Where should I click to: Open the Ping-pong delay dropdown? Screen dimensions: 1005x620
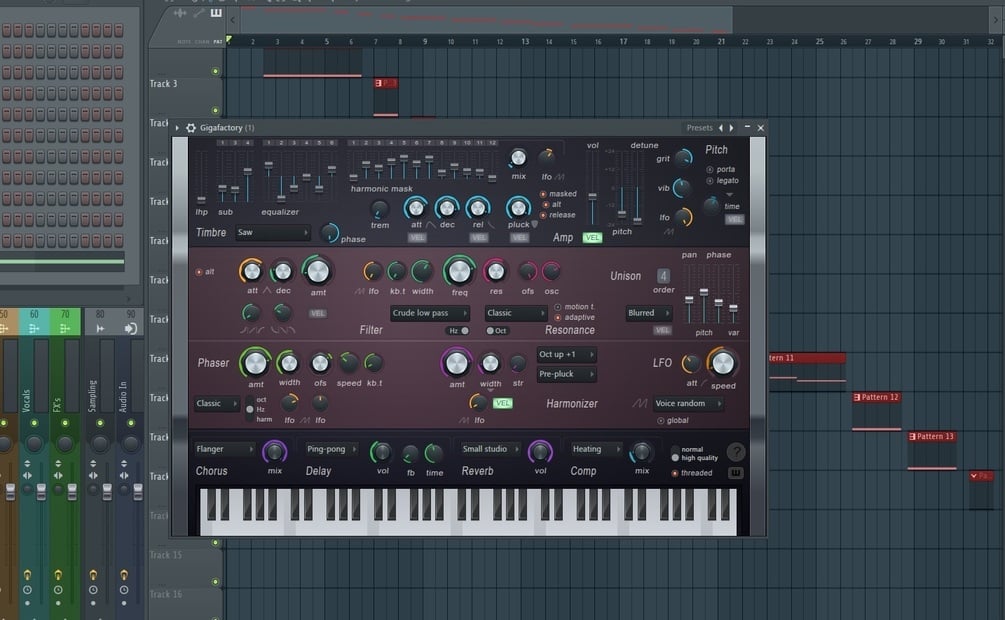(x=331, y=449)
